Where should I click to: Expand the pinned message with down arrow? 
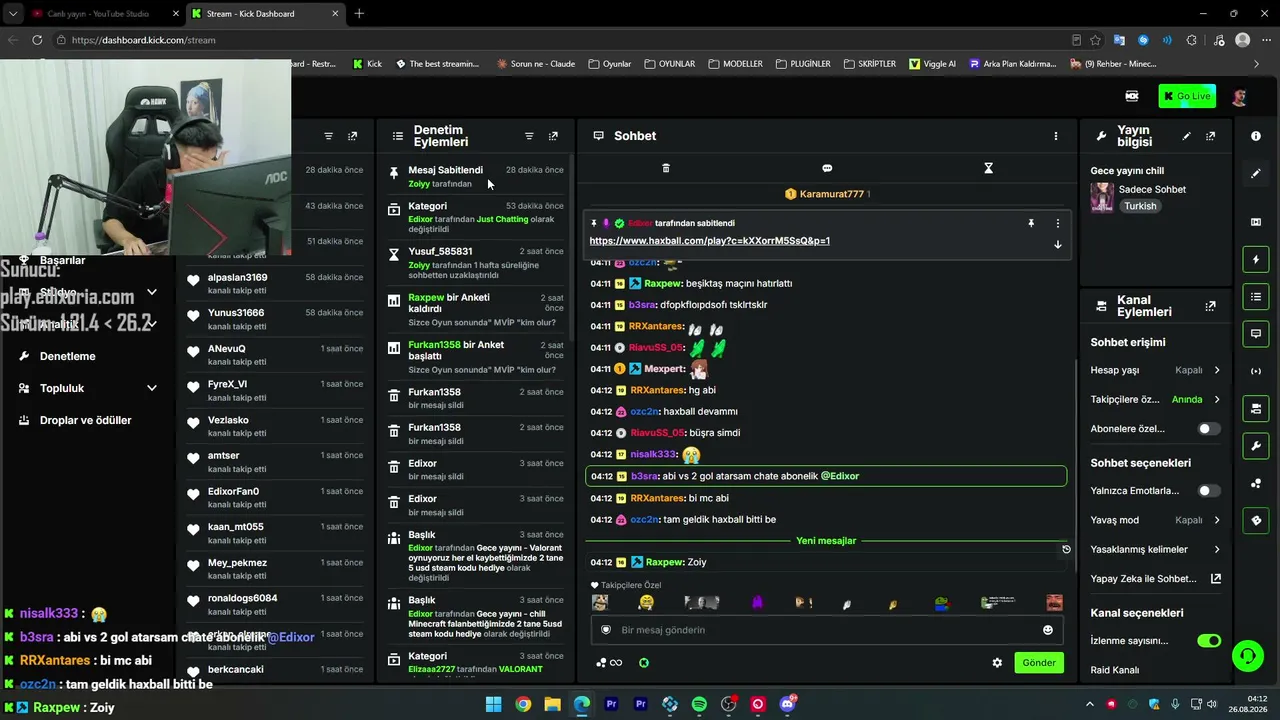(x=1057, y=244)
